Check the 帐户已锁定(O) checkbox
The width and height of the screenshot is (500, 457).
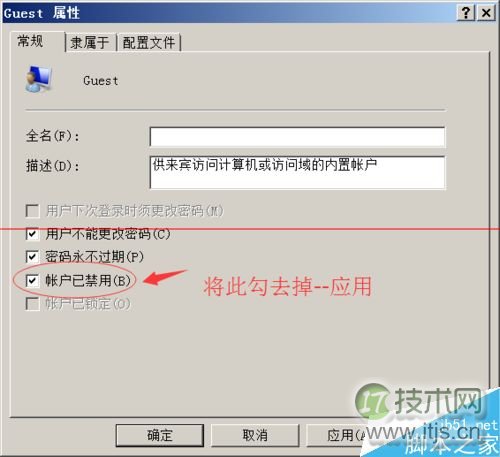pos(32,304)
